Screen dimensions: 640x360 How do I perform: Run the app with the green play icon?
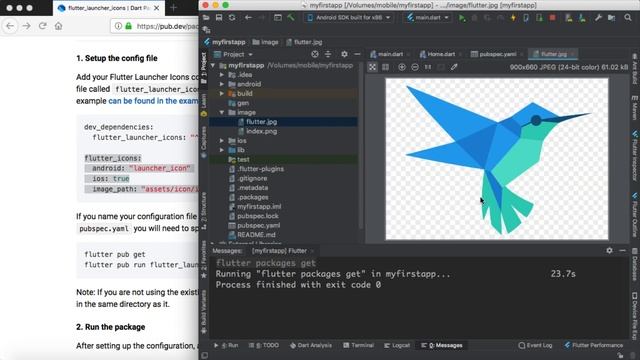(462, 18)
